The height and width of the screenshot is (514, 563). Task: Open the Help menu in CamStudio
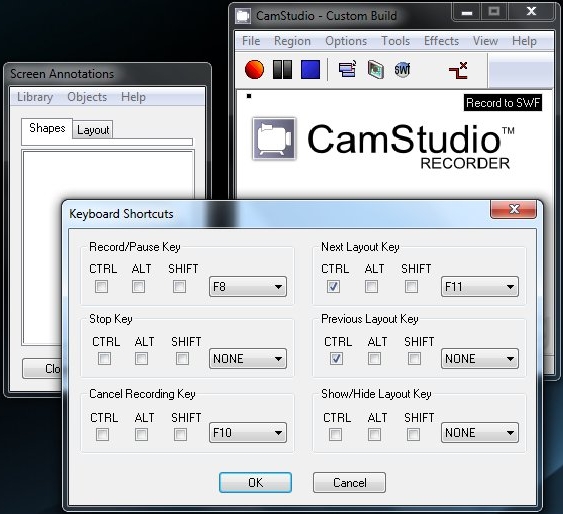point(524,41)
